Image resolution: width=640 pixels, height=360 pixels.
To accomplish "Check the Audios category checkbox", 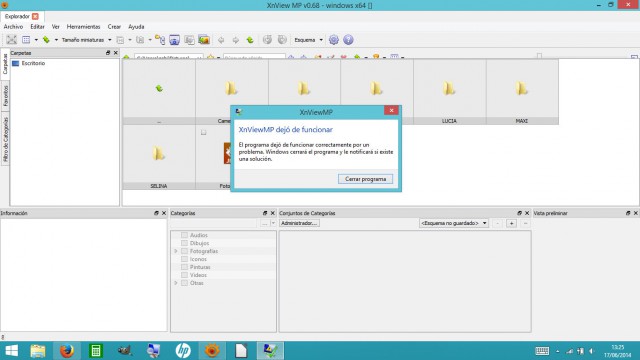I will click(x=184, y=235).
